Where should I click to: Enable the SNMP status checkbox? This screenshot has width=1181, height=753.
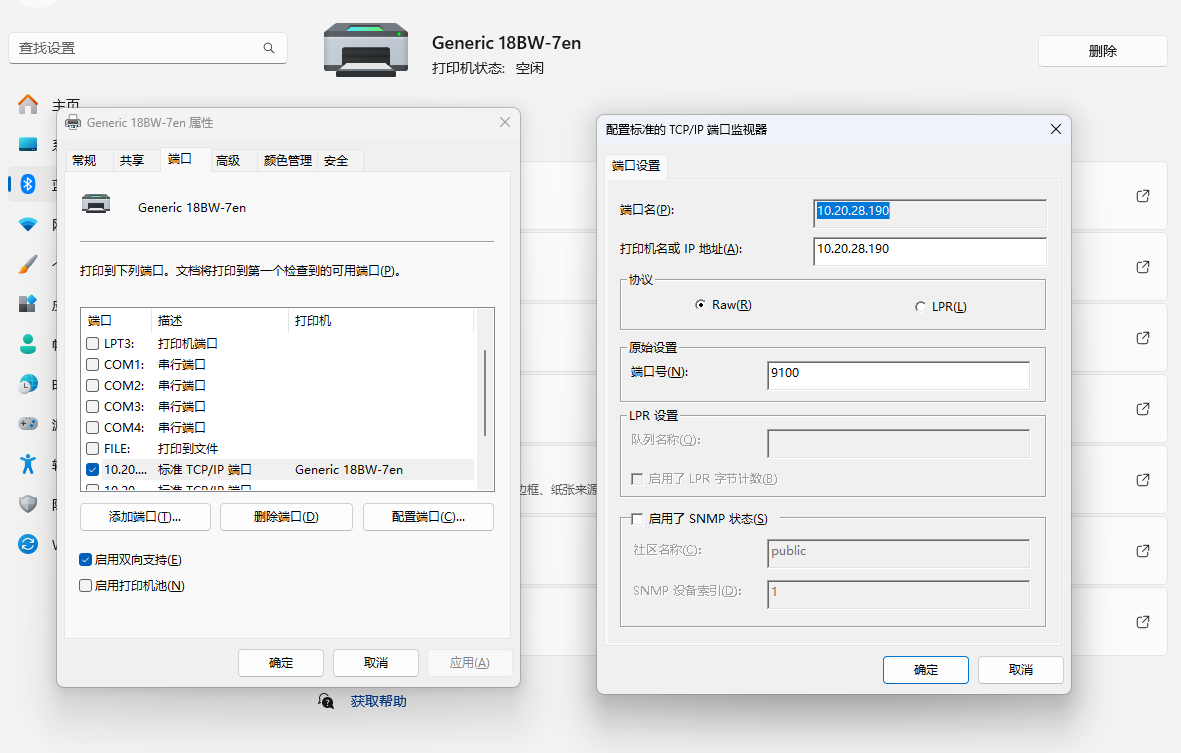[x=636, y=519]
